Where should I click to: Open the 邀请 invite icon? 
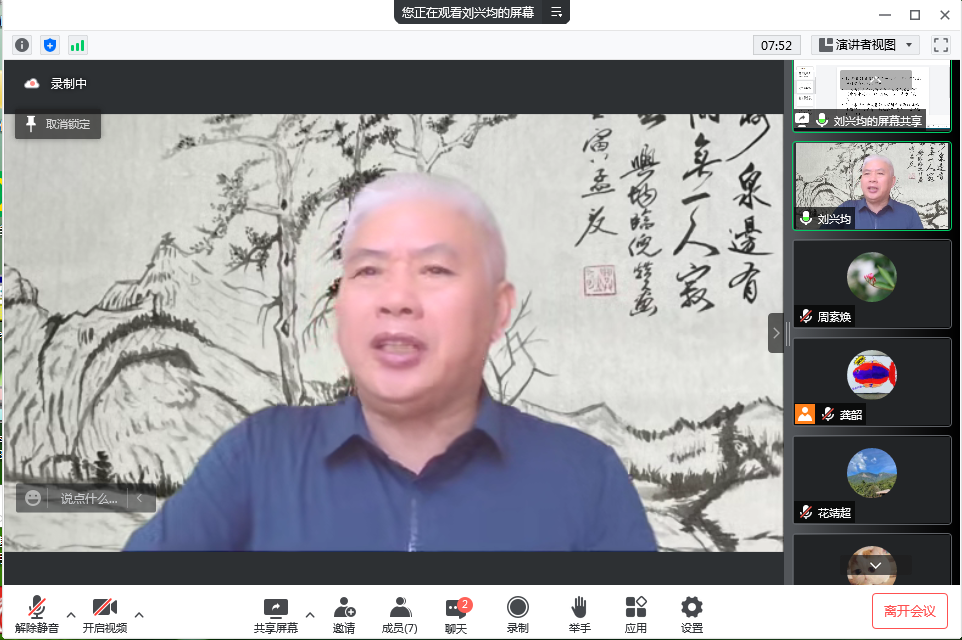click(x=344, y=615)
